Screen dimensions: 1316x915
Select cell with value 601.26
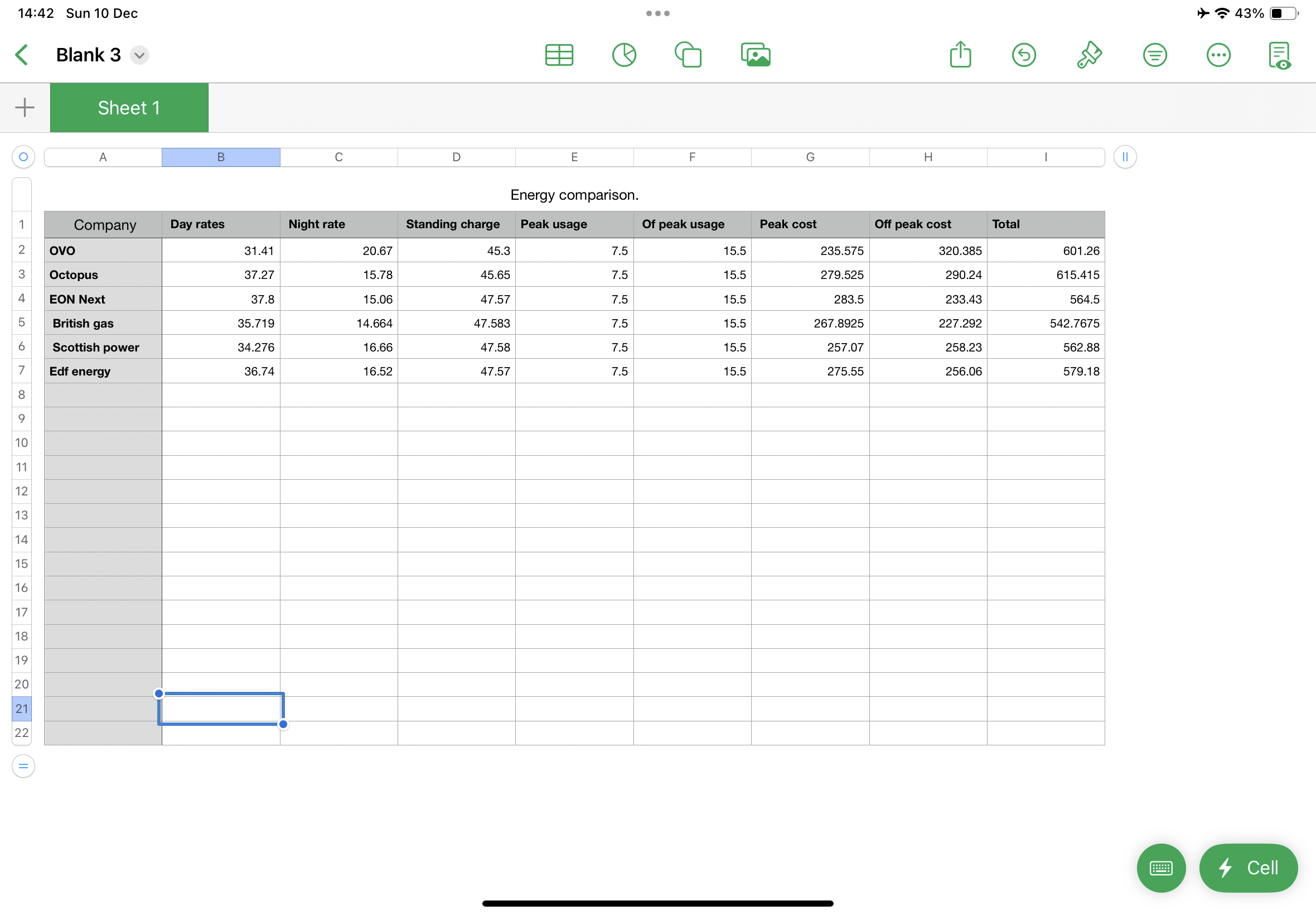[1046, 251]
